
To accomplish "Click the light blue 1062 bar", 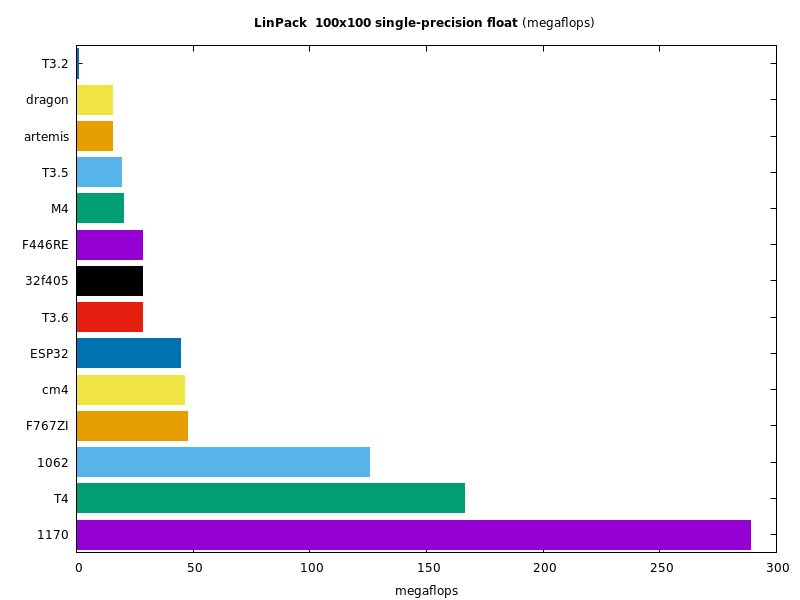I will 223,462.
